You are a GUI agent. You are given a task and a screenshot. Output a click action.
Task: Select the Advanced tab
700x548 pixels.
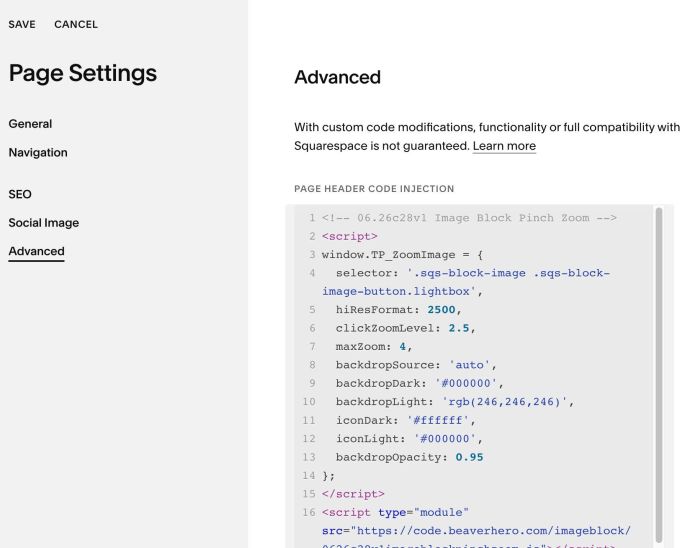coord(37,251)
